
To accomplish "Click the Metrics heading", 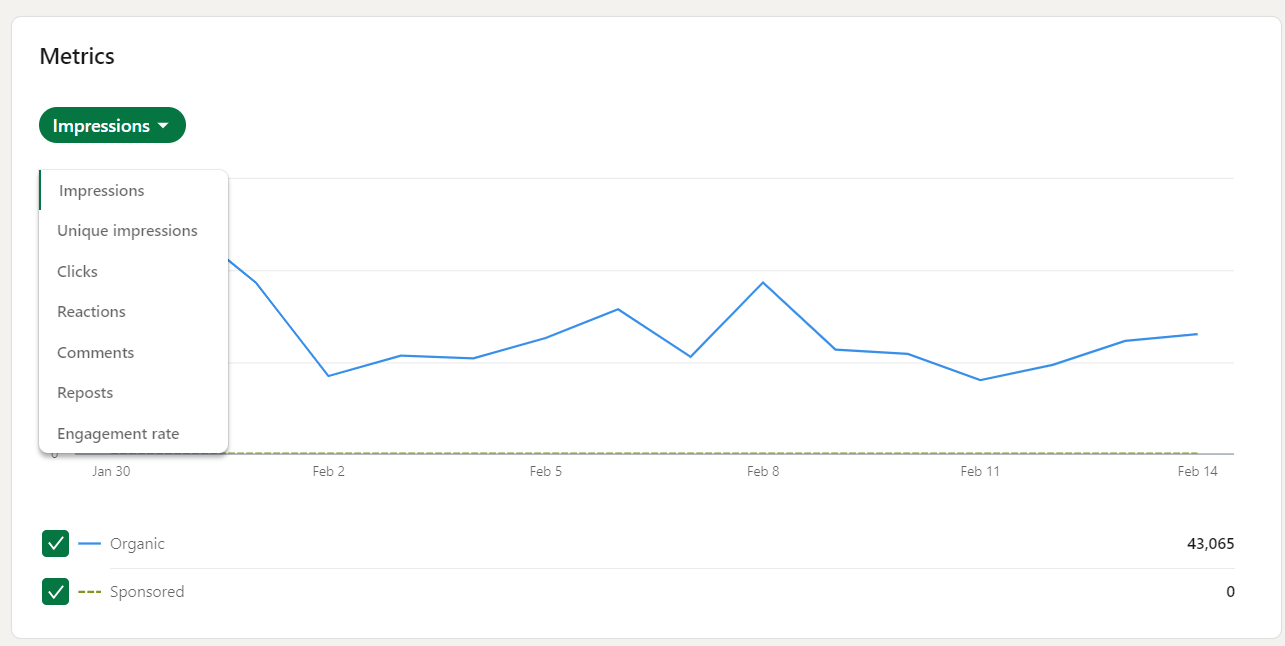I will click(x=77, y=57).
